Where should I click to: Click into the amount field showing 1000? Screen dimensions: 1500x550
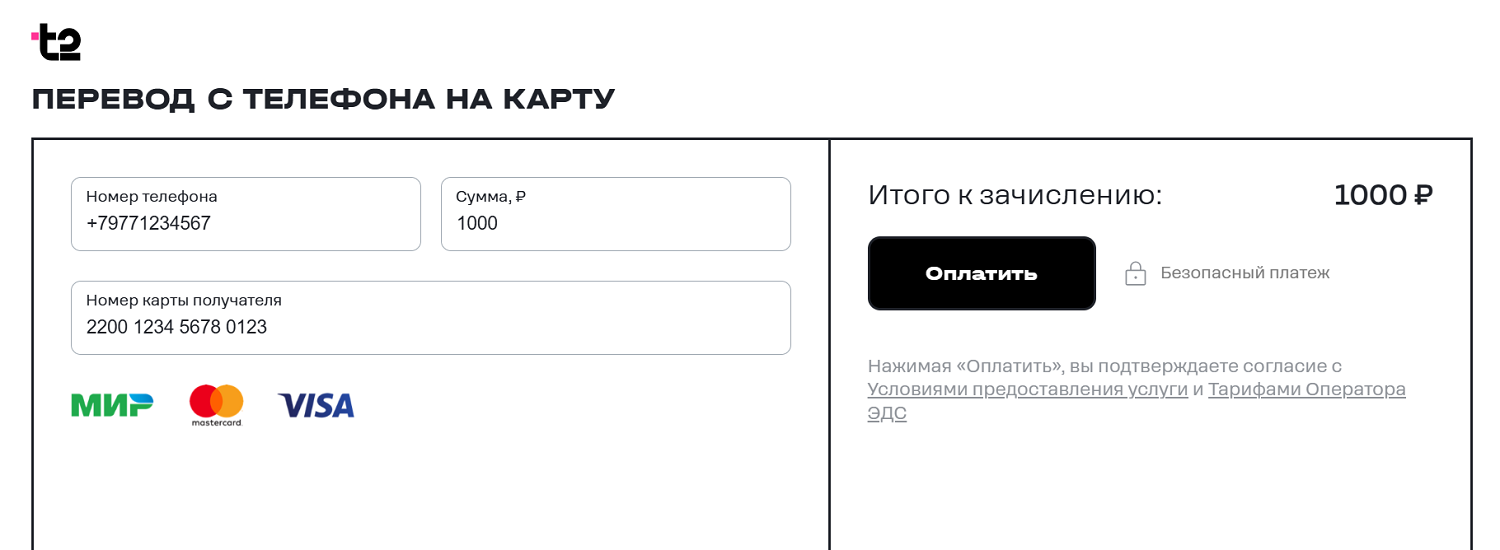[615, 224]
